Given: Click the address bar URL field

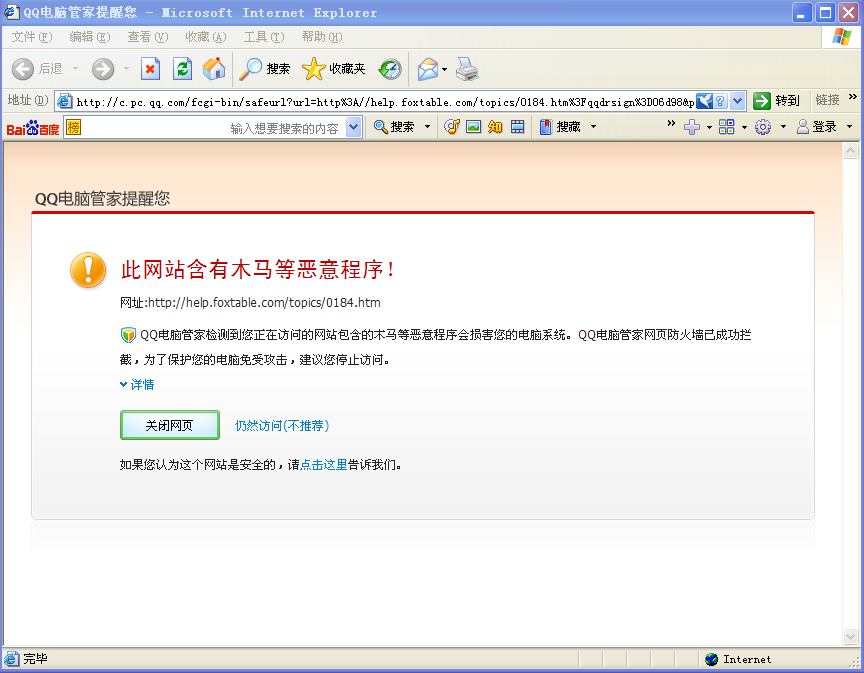Looking at the screenshot, I should 385,101.
